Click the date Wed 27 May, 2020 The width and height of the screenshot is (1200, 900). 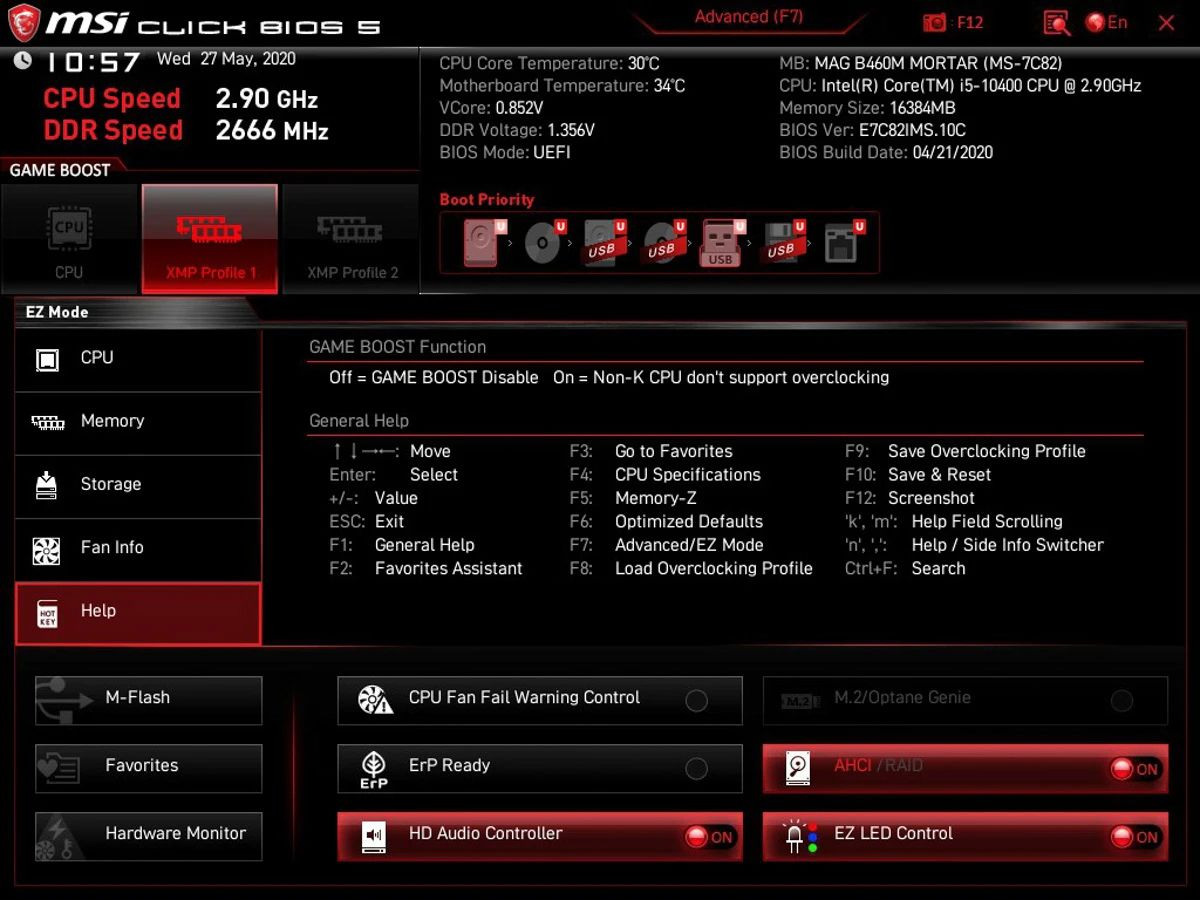[x=226, y=59]
